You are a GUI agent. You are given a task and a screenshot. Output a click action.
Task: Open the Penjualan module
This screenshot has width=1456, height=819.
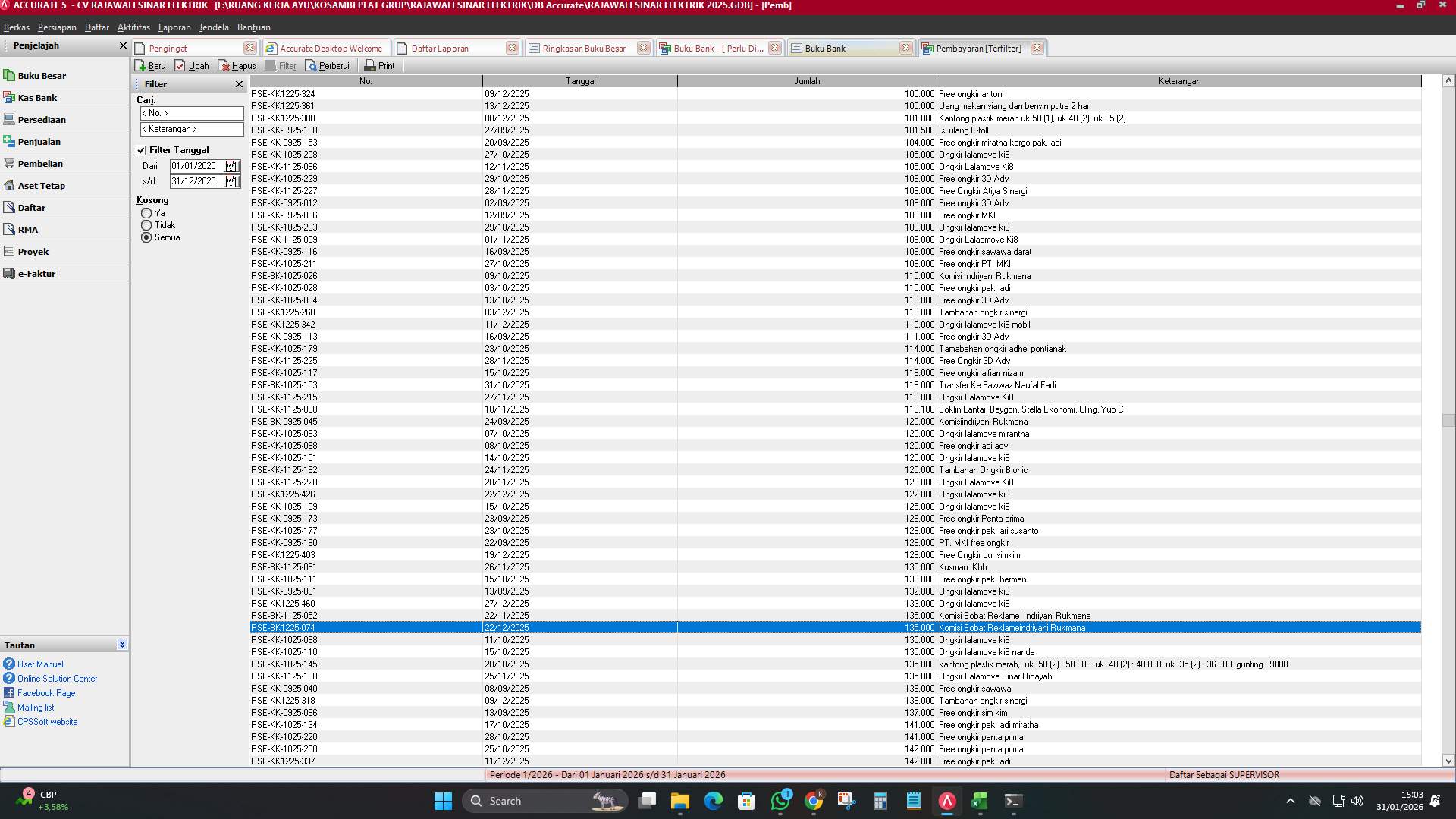(x=39, y=141)
